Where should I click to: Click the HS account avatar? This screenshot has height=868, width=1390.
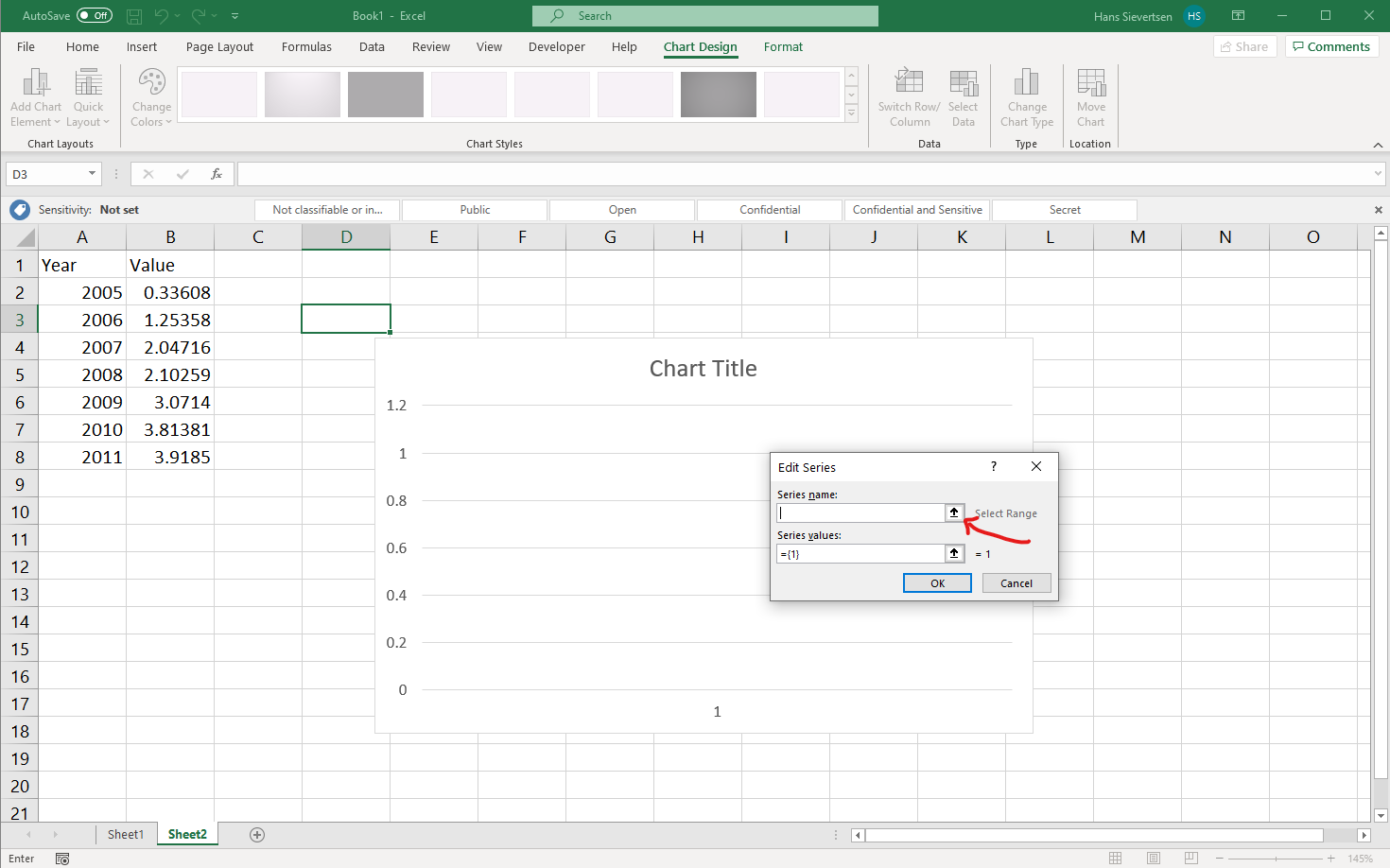(x=1194, y=16)
